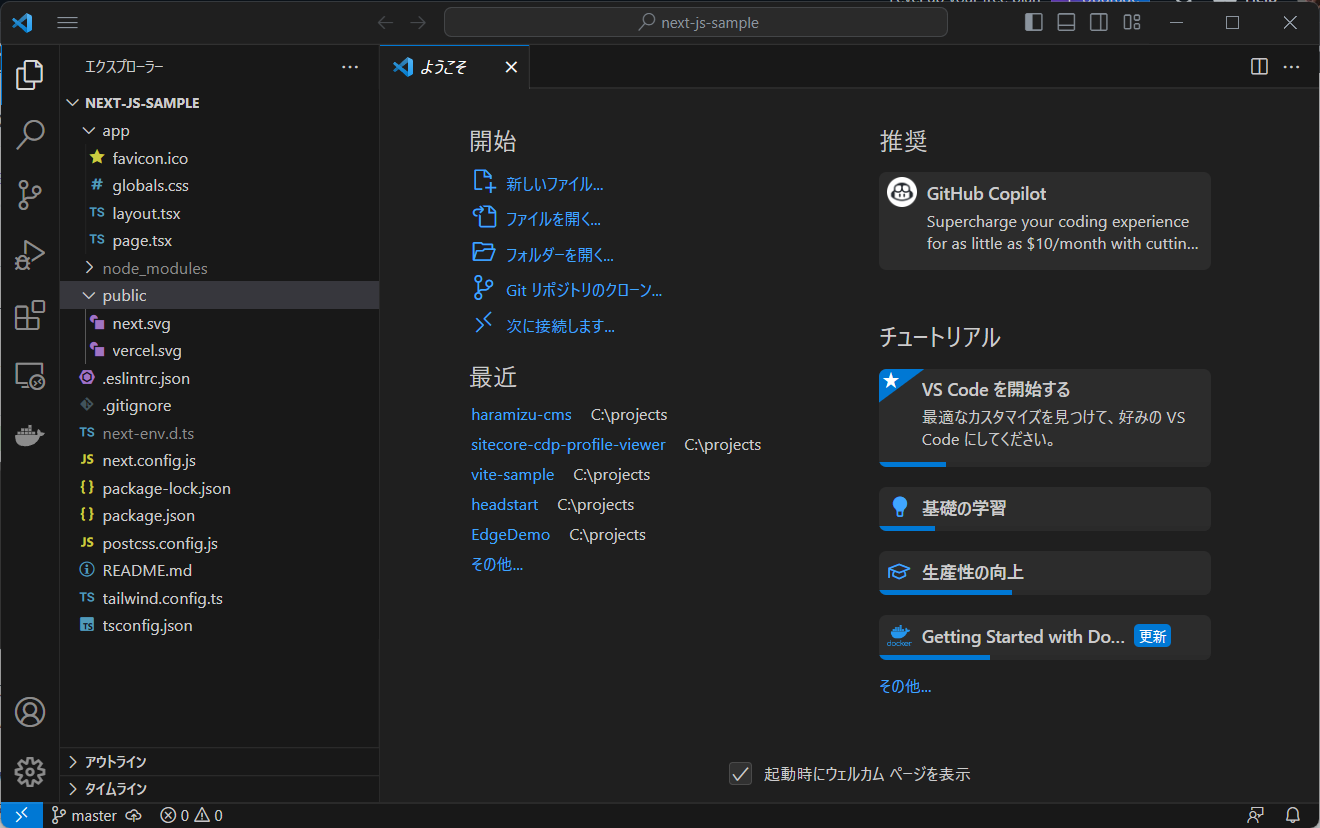Screen dimensions: 1320x828
Task: Open next.svg file
Action: click(x=219, y=323)
